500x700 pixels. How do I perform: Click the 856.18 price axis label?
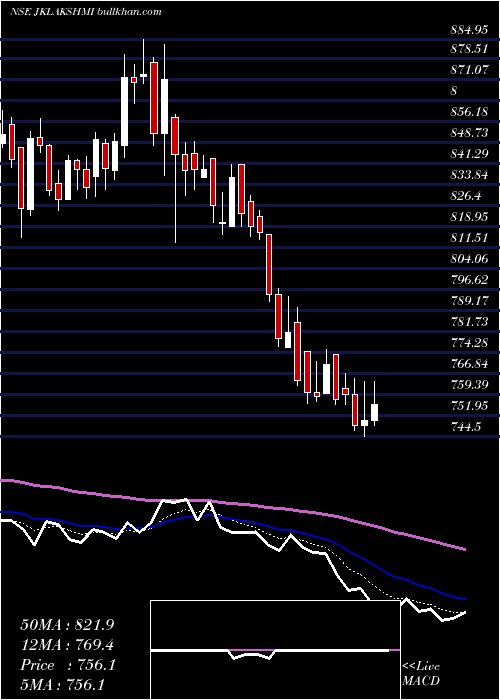point(469,112)
